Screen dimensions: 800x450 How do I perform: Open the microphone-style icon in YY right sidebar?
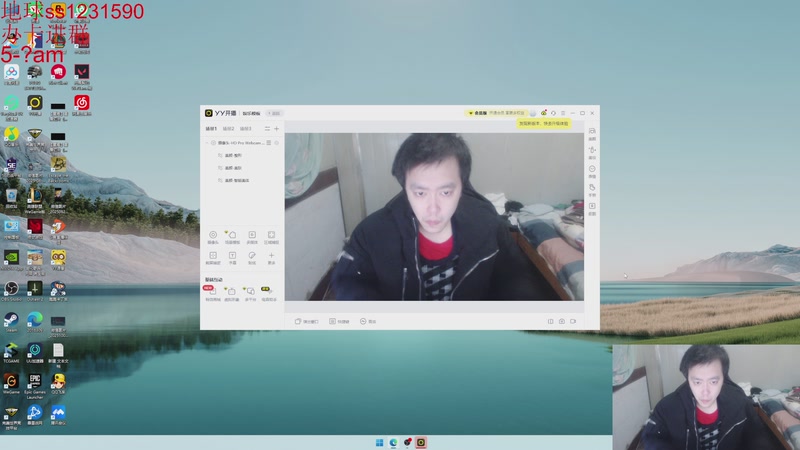592,153
